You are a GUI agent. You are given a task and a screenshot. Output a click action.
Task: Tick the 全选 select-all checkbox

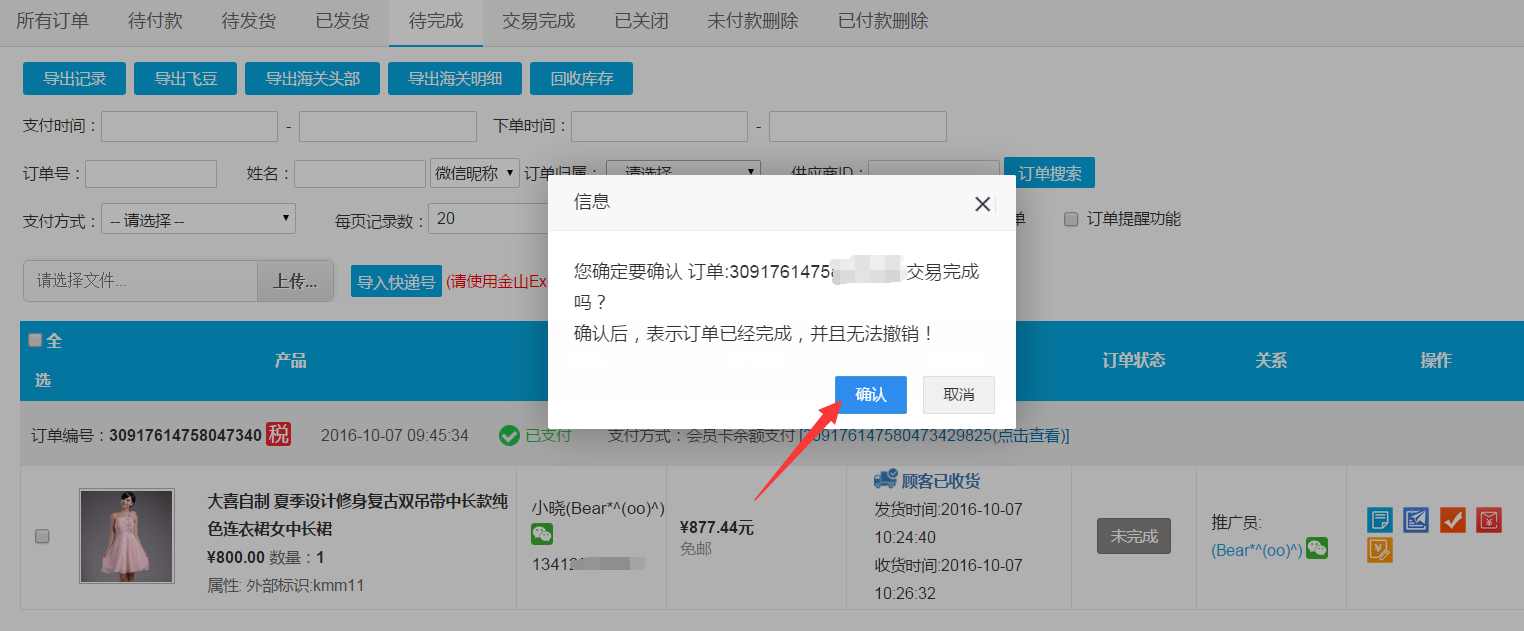[35, 341]
